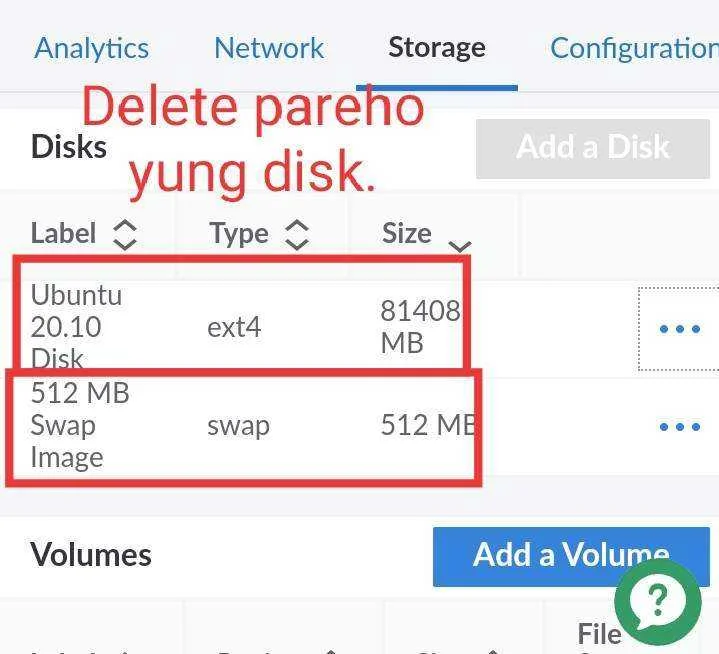Open actions menu for Ubuntu 20.10 Disk
719x654 pixels.
pos(680,329)
